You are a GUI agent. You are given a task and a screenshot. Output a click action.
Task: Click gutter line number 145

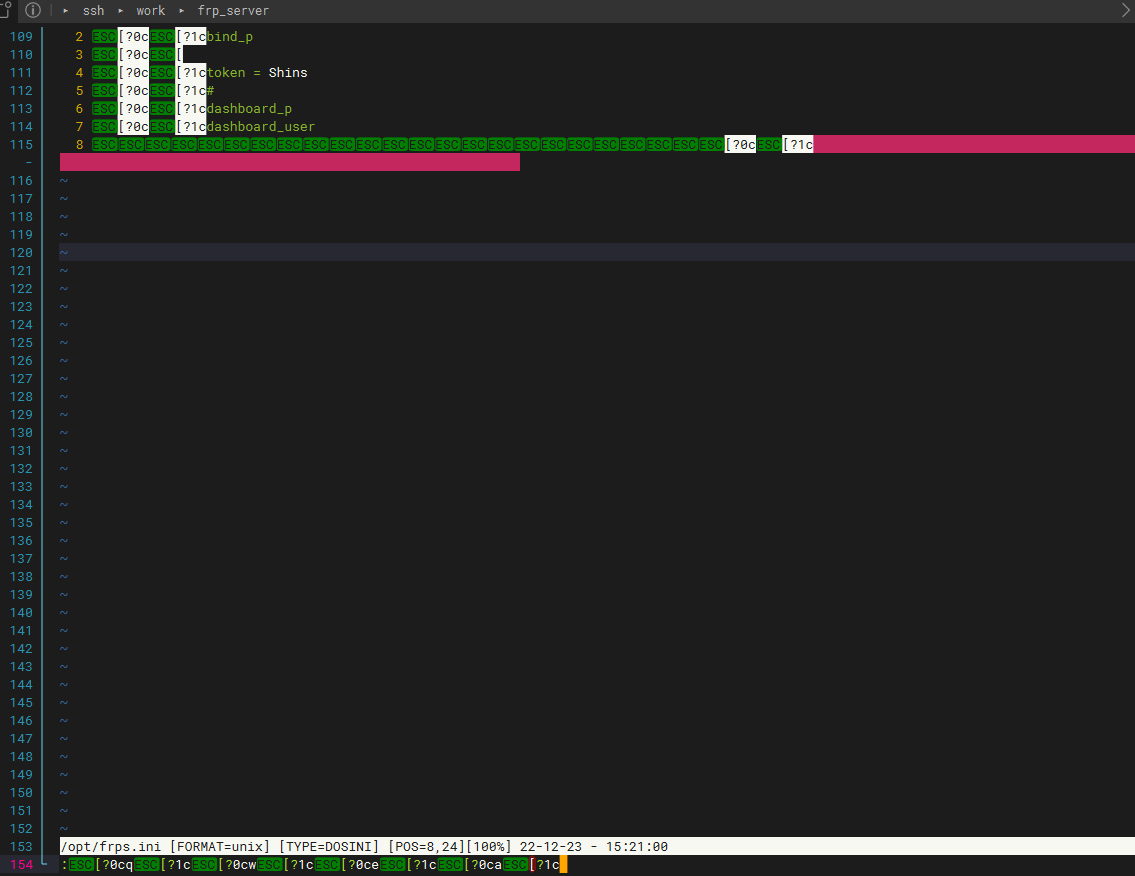tap(21, 702)
